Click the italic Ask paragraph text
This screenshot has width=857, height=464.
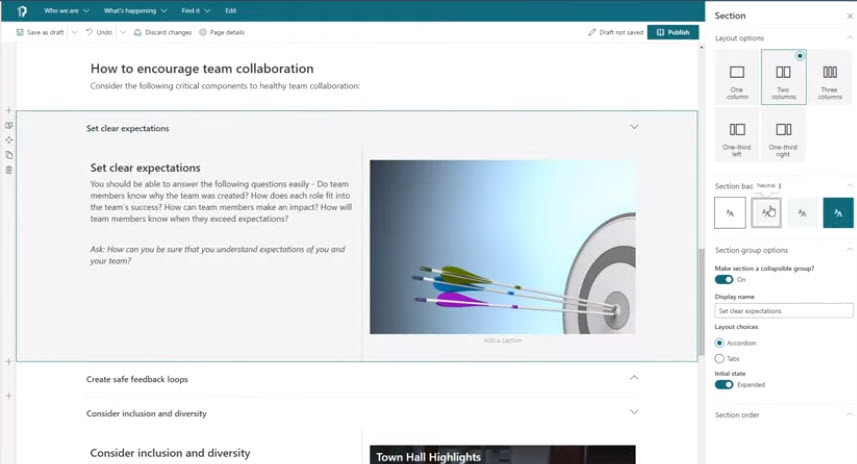click(x=218, y=255)
